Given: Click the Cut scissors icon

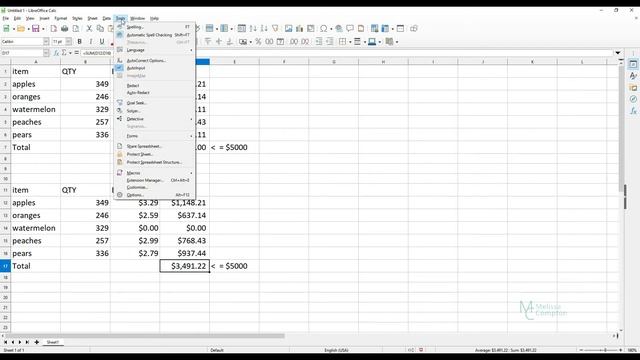Looking at the screenshot, I should [x=89, y=29].
